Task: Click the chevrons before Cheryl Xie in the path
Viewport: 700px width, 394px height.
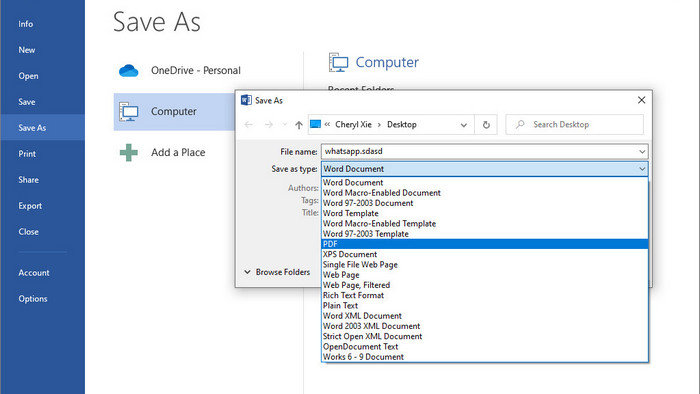Action: 327,124
